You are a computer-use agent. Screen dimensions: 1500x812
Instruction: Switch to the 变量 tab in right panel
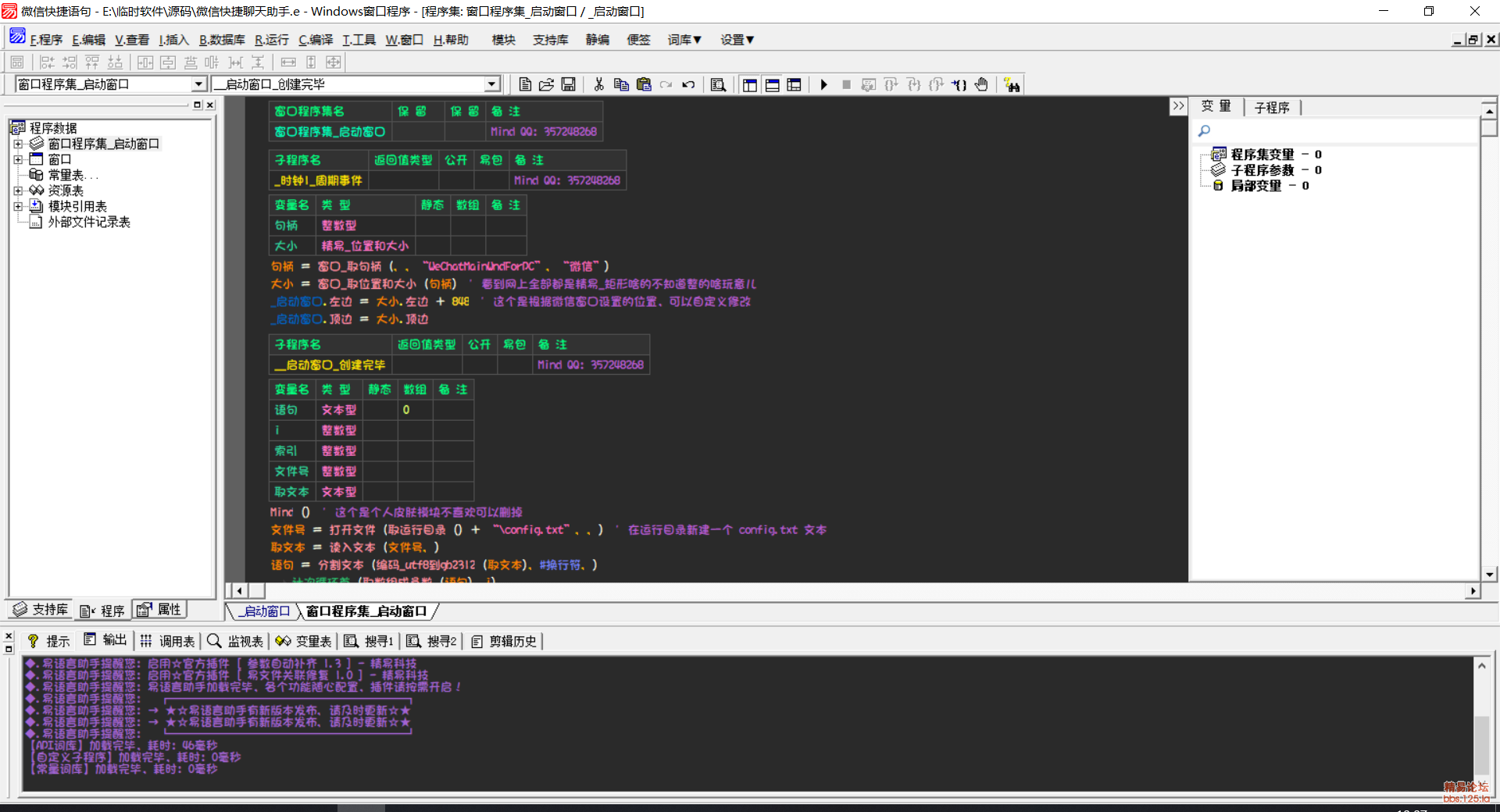[1216, 107]
